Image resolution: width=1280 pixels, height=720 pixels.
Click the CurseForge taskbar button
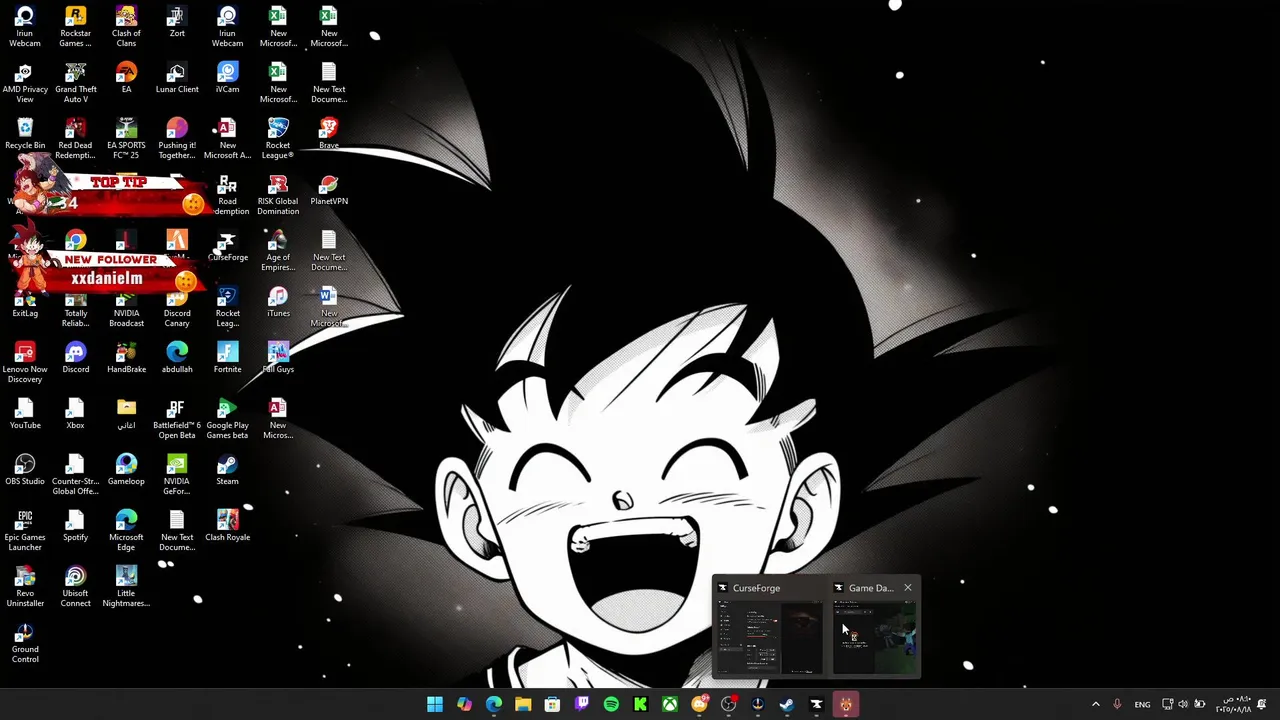click(x=816, y=705)
